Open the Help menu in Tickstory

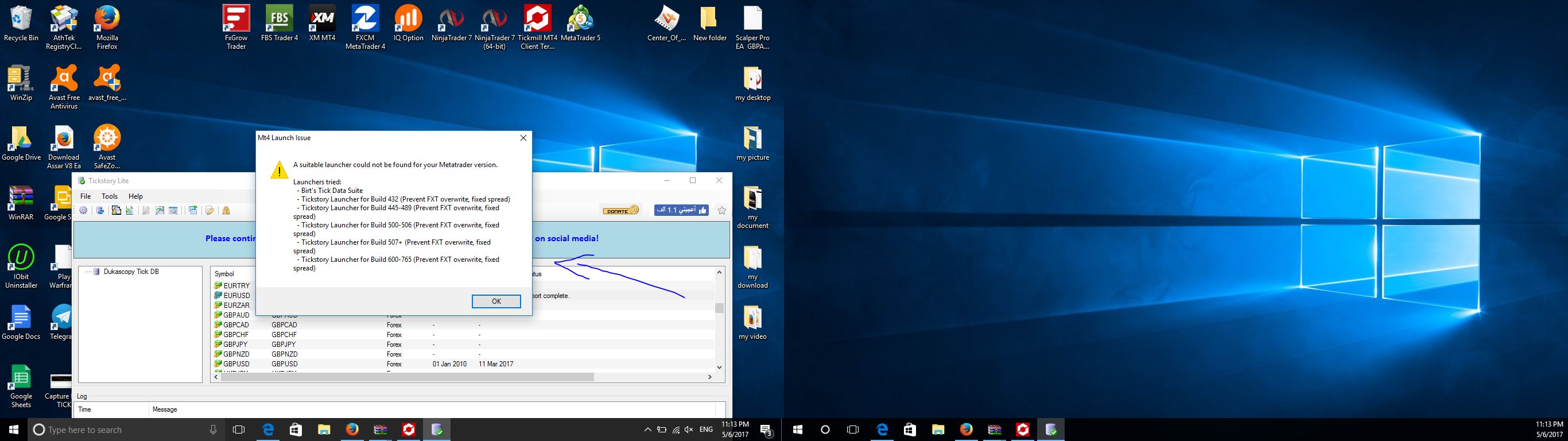click(136, 196)
